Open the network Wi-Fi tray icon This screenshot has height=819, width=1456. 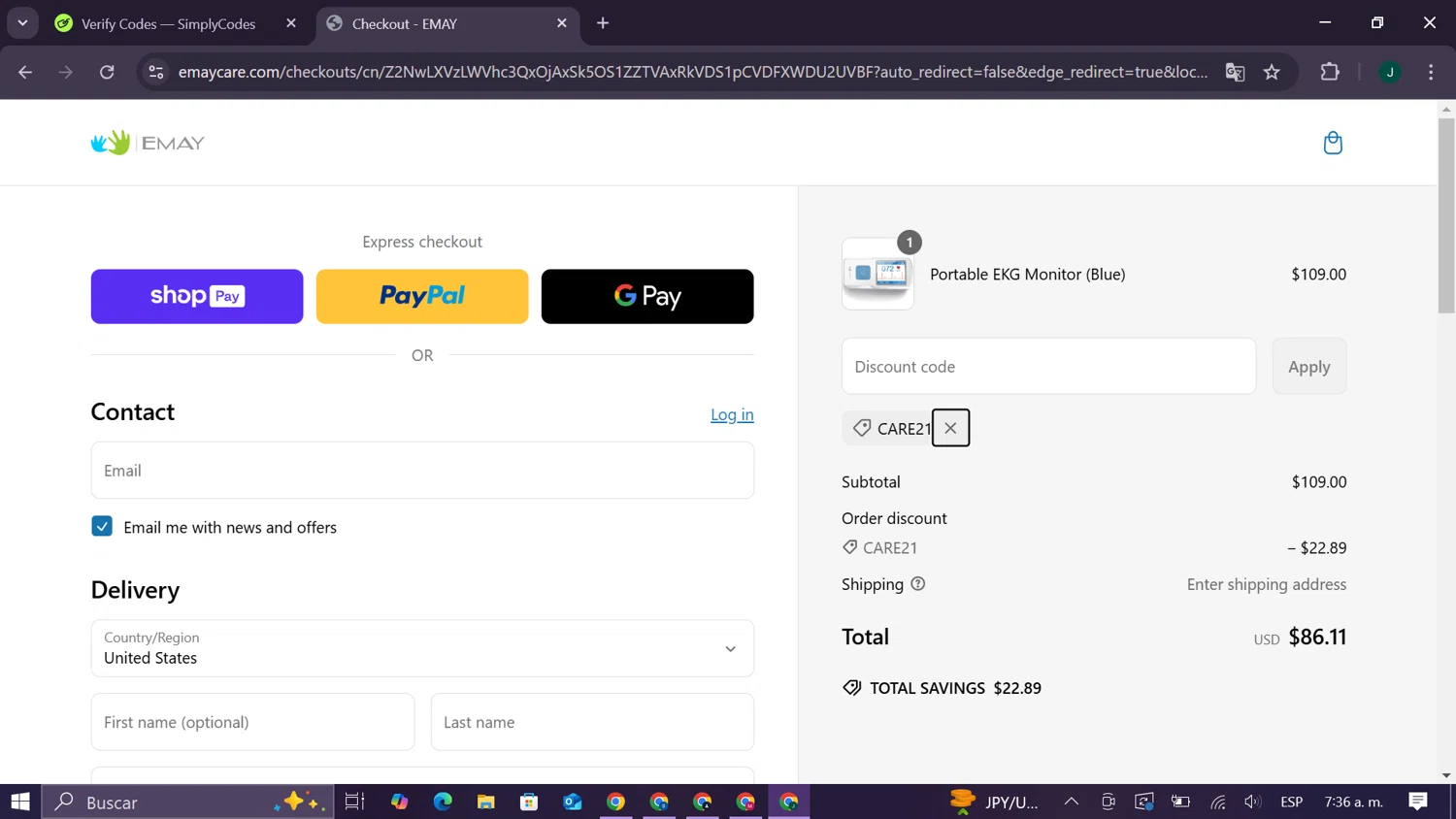pos(1218,802)
